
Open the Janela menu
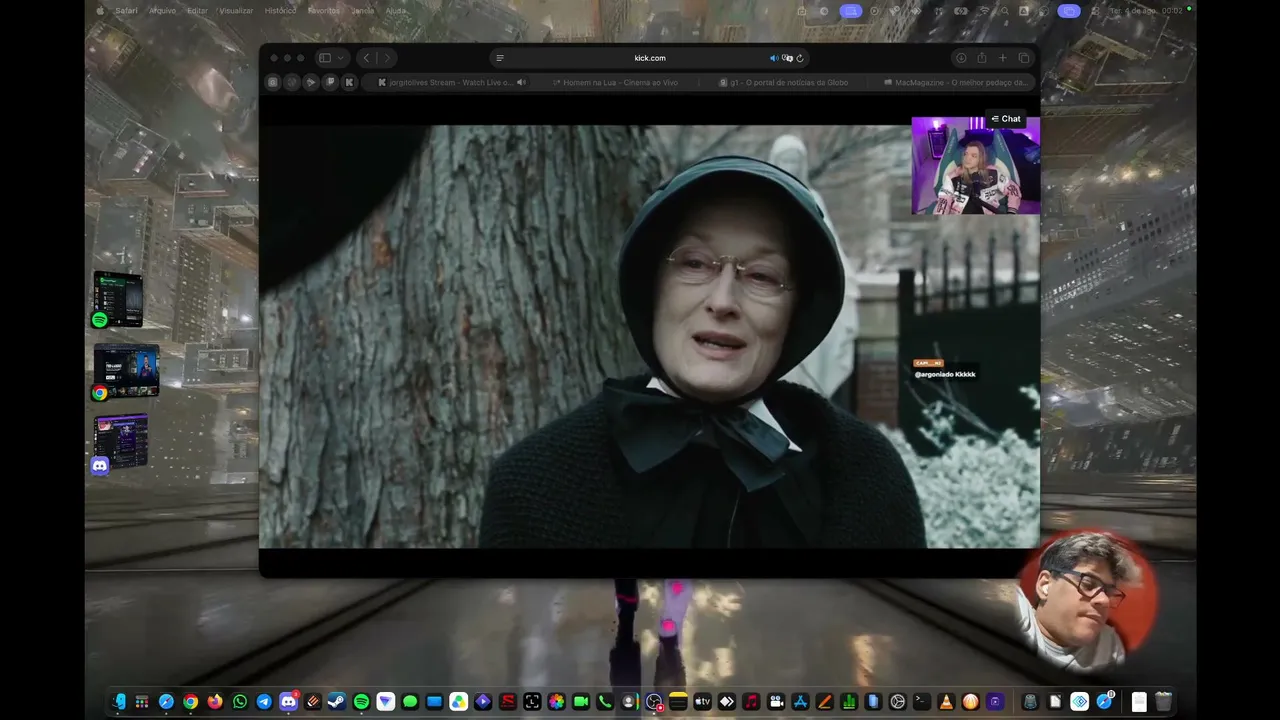(x=363, y=11)
